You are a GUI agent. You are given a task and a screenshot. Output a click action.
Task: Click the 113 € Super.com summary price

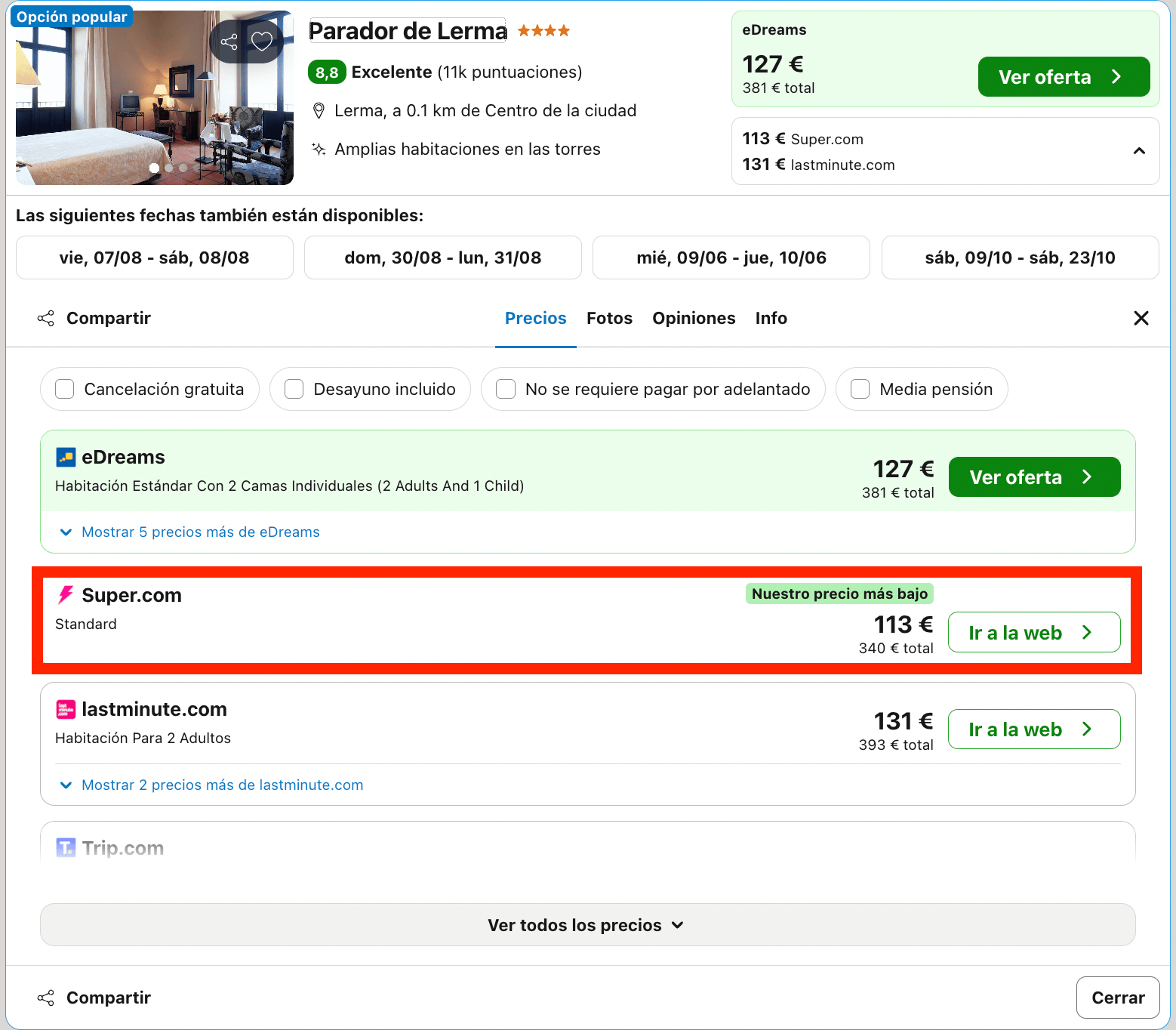803,139
